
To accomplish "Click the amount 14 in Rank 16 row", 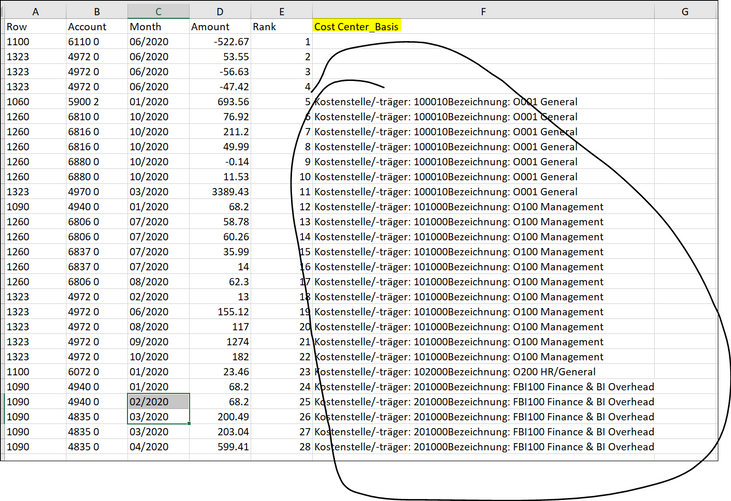I will point(220,267).
